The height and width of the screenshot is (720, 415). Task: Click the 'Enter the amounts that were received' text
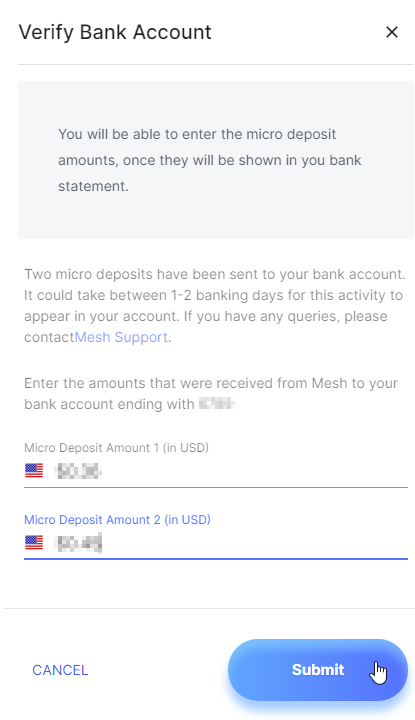coord(211,394)
